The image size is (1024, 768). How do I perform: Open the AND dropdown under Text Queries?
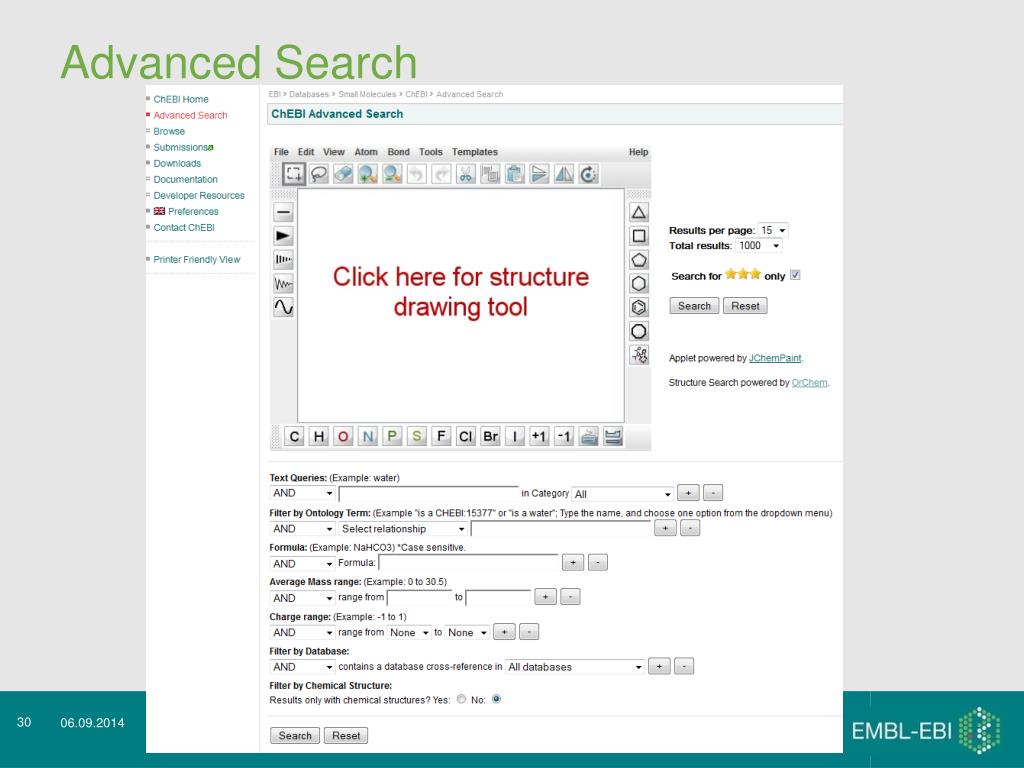tap(302, 493)
